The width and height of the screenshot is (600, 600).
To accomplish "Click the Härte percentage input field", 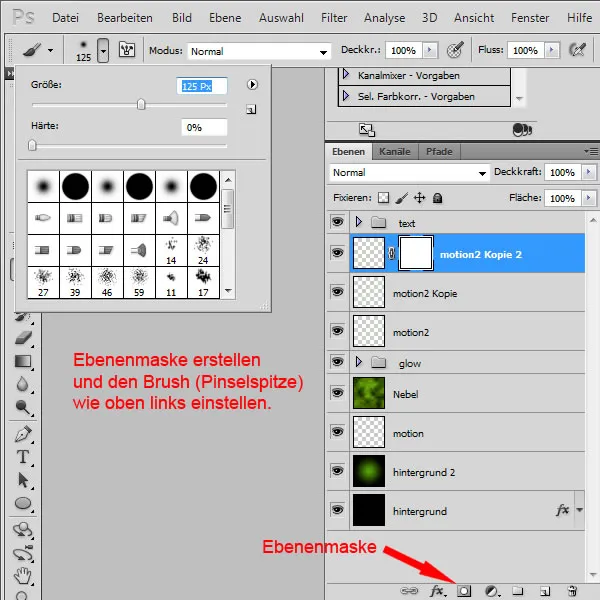I will [204, 127].
